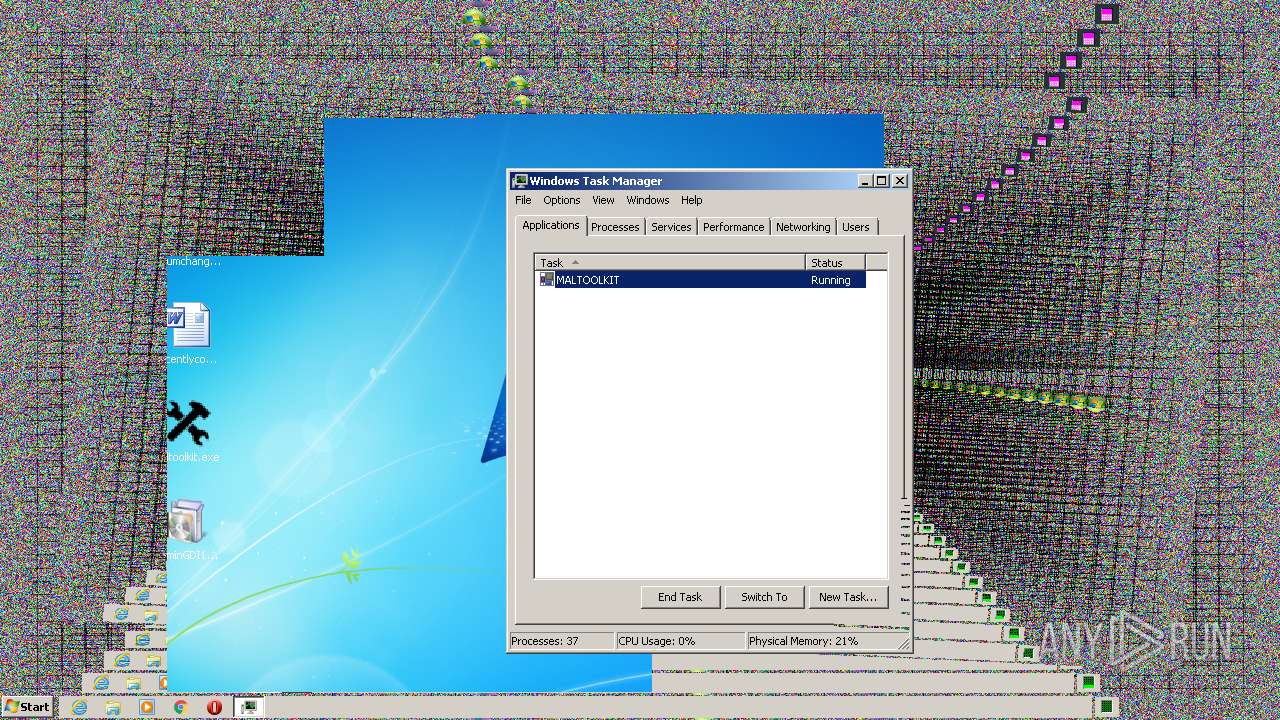
Task: Click the New Task... button
Action: 848,597
